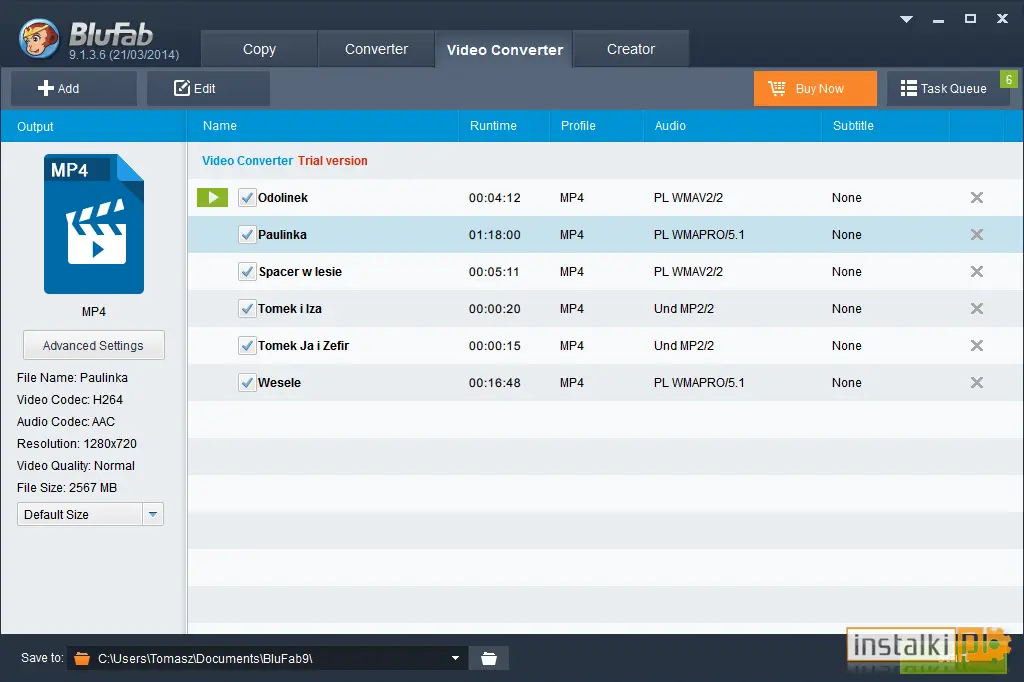1024x682 pixels.
Task: Open Paulinka's PL WMAPRO/5.1 audio selector
Action: pyautogui.click(x=699, y=235)
